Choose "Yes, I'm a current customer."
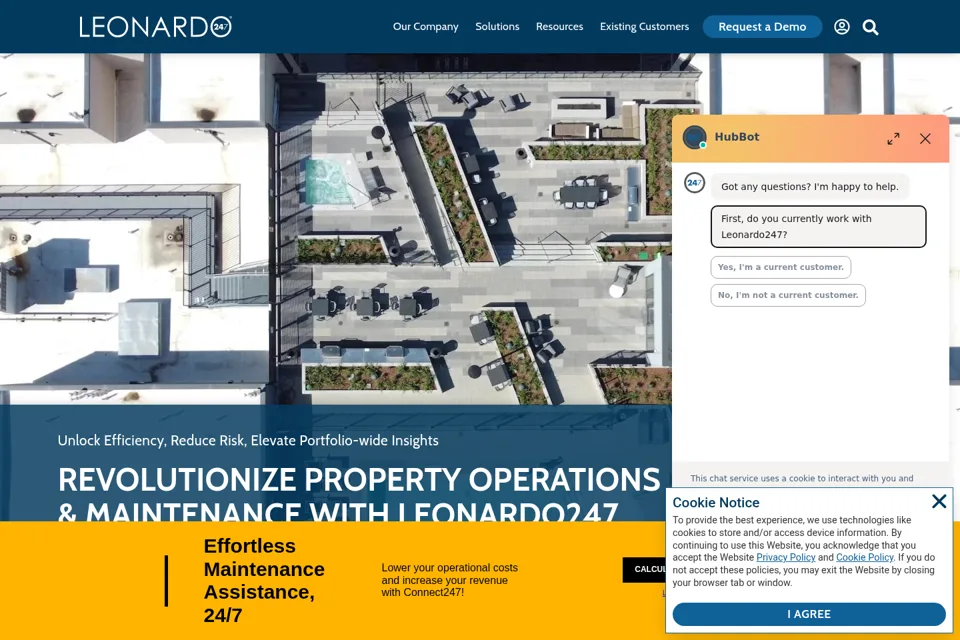This screenshot has height=640, width=960. 781,267
